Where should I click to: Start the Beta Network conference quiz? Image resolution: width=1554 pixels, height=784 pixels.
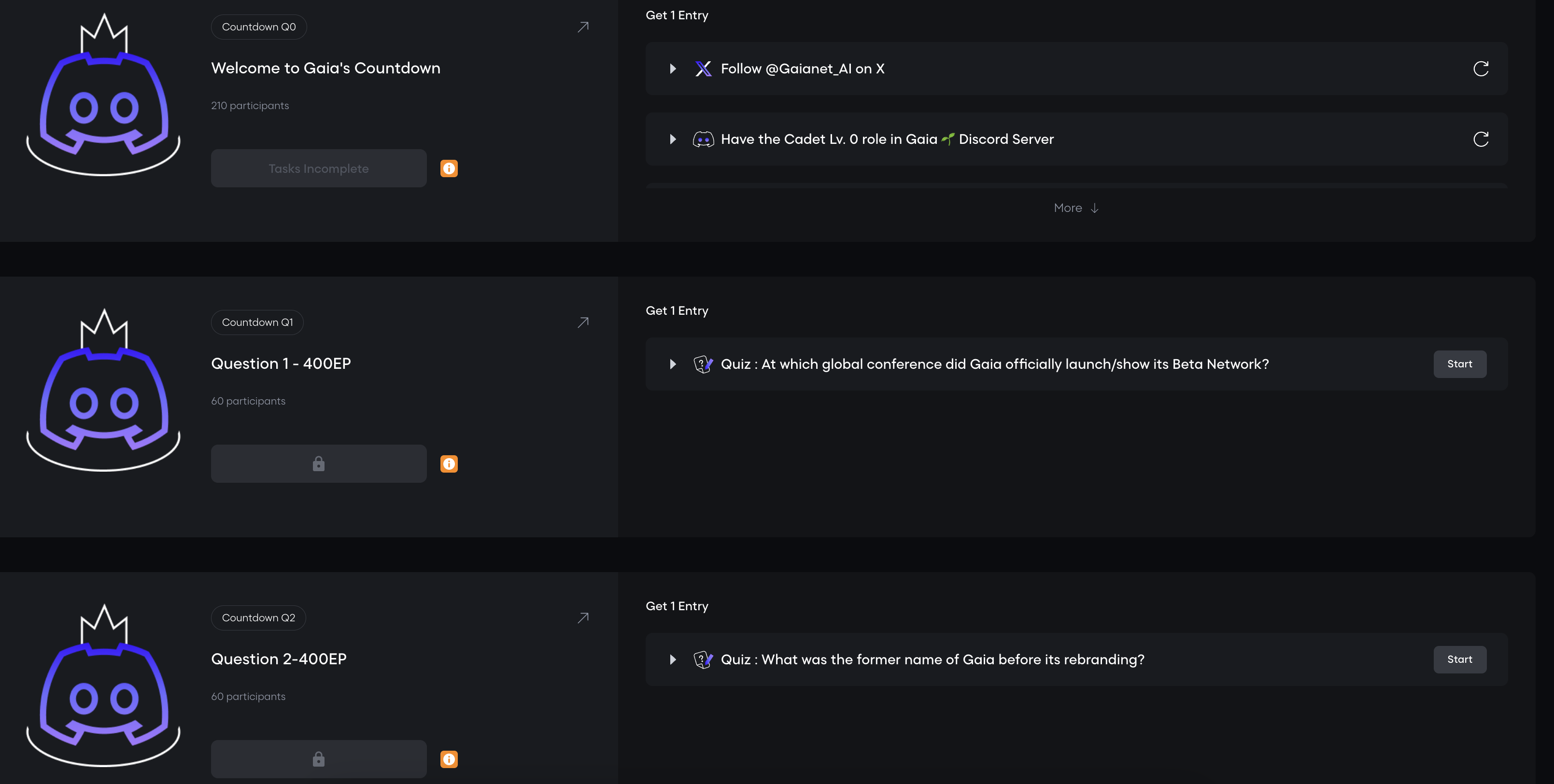[1460, 364]
